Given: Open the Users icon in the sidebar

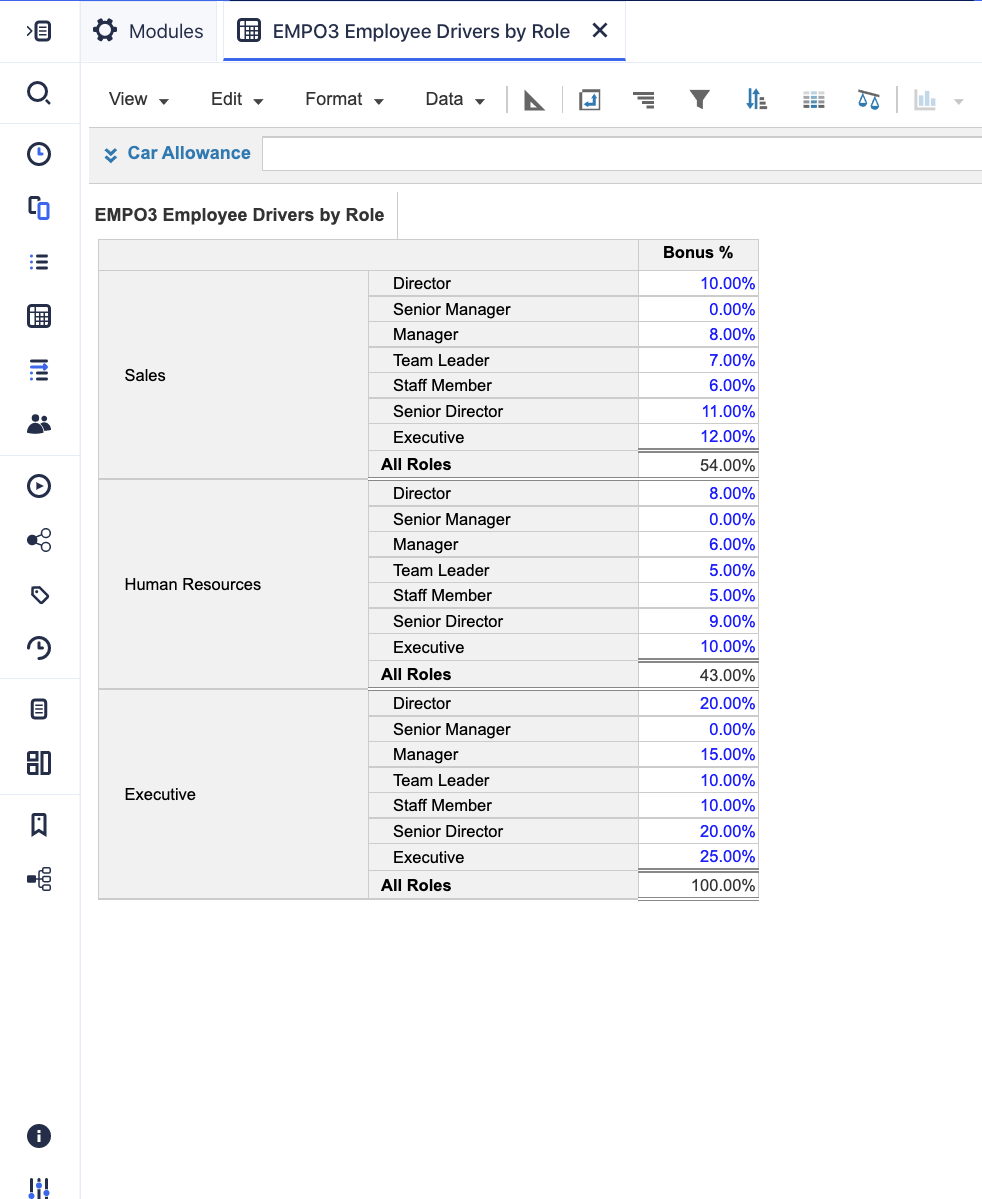Looking at the screenshot, I should [x=38, y=424].
